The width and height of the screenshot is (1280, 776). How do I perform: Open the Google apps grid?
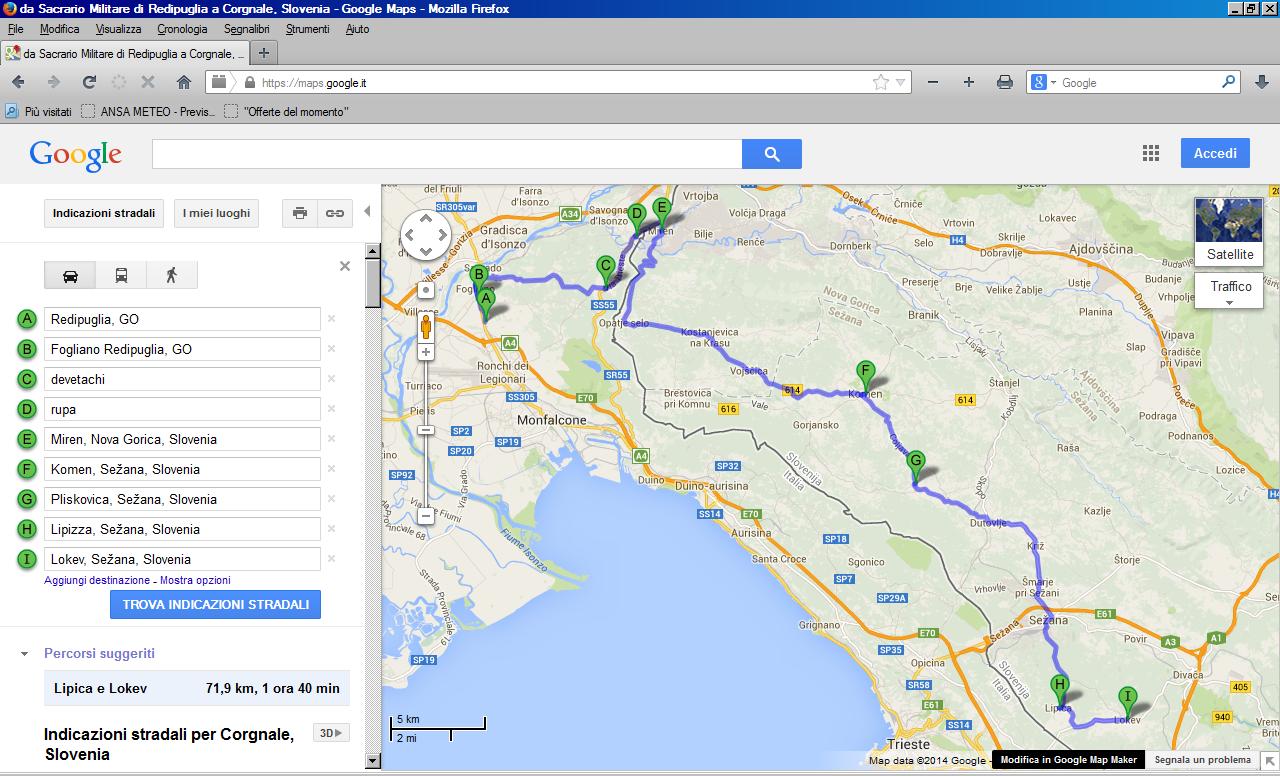(x=1151, y=153)
